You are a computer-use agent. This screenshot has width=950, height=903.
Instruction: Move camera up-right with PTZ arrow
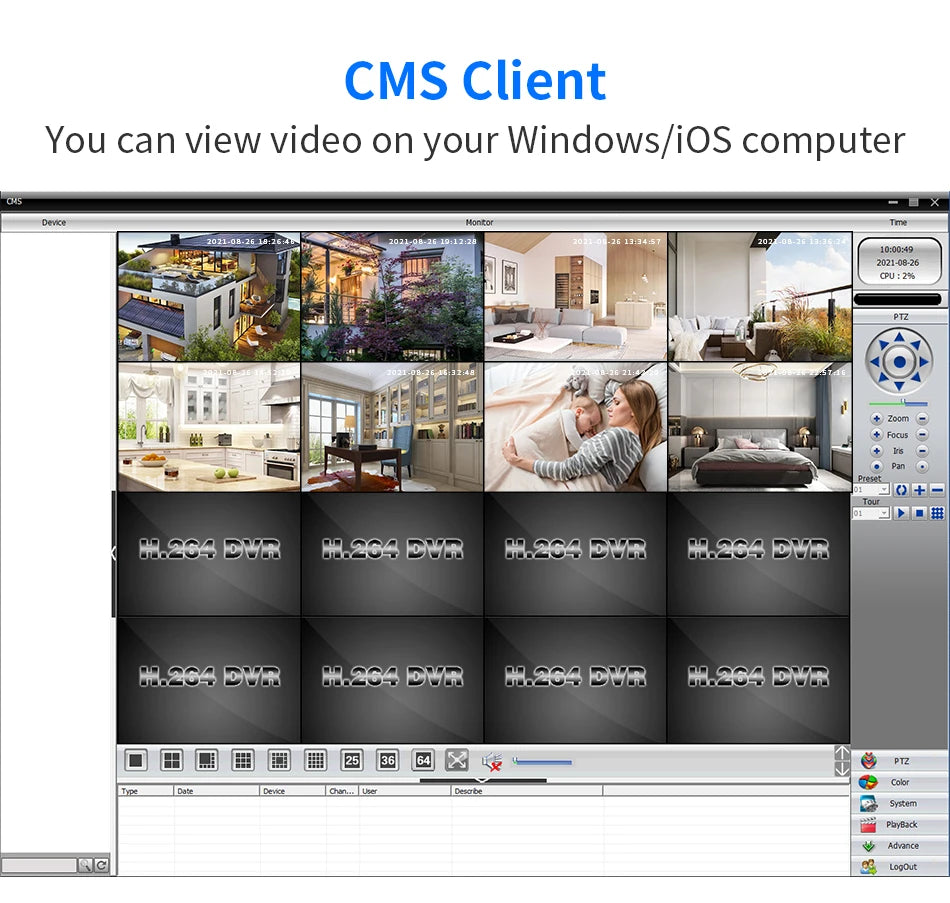tap(916, 345)
